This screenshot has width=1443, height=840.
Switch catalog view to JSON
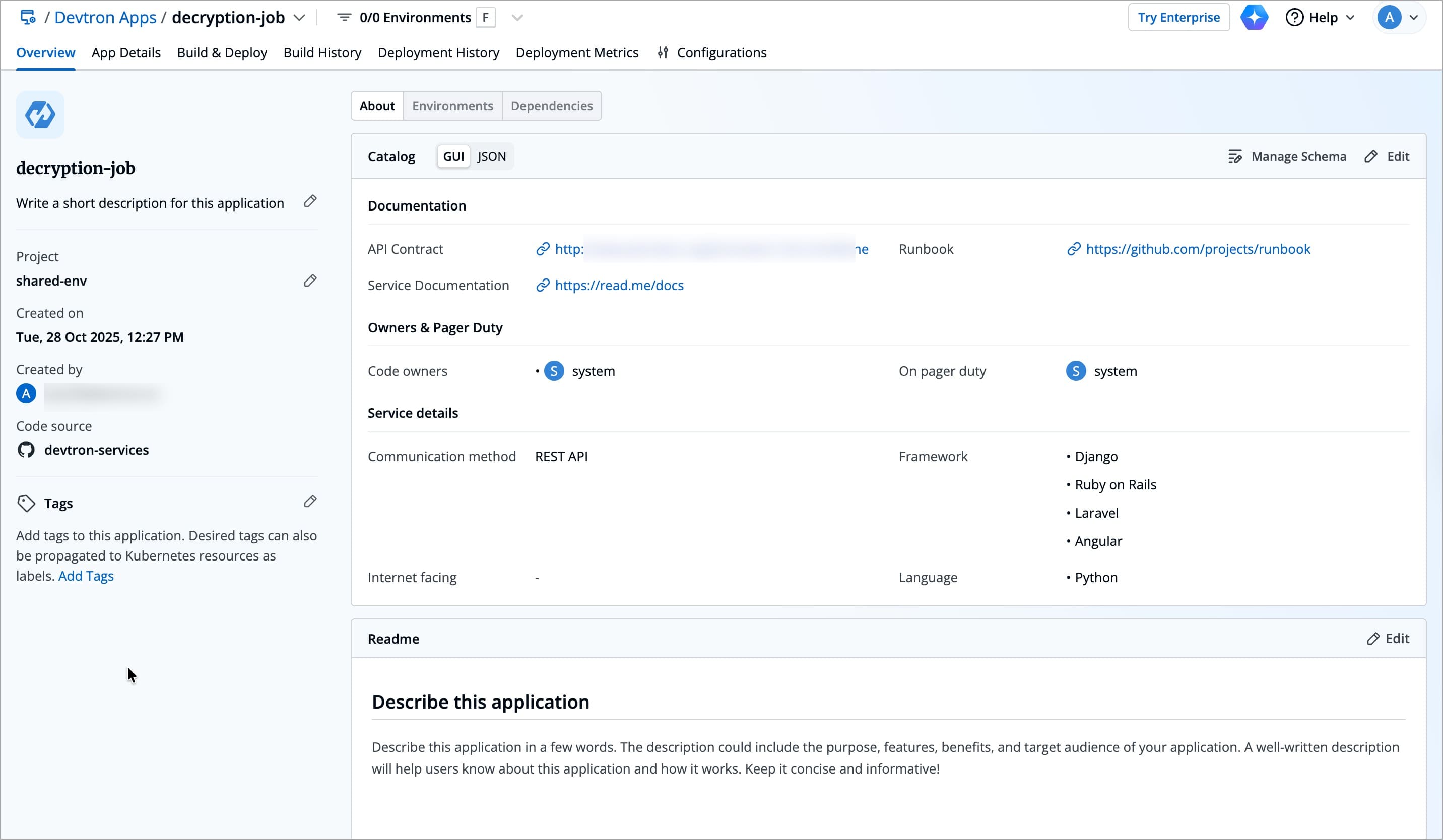(491, 156)
